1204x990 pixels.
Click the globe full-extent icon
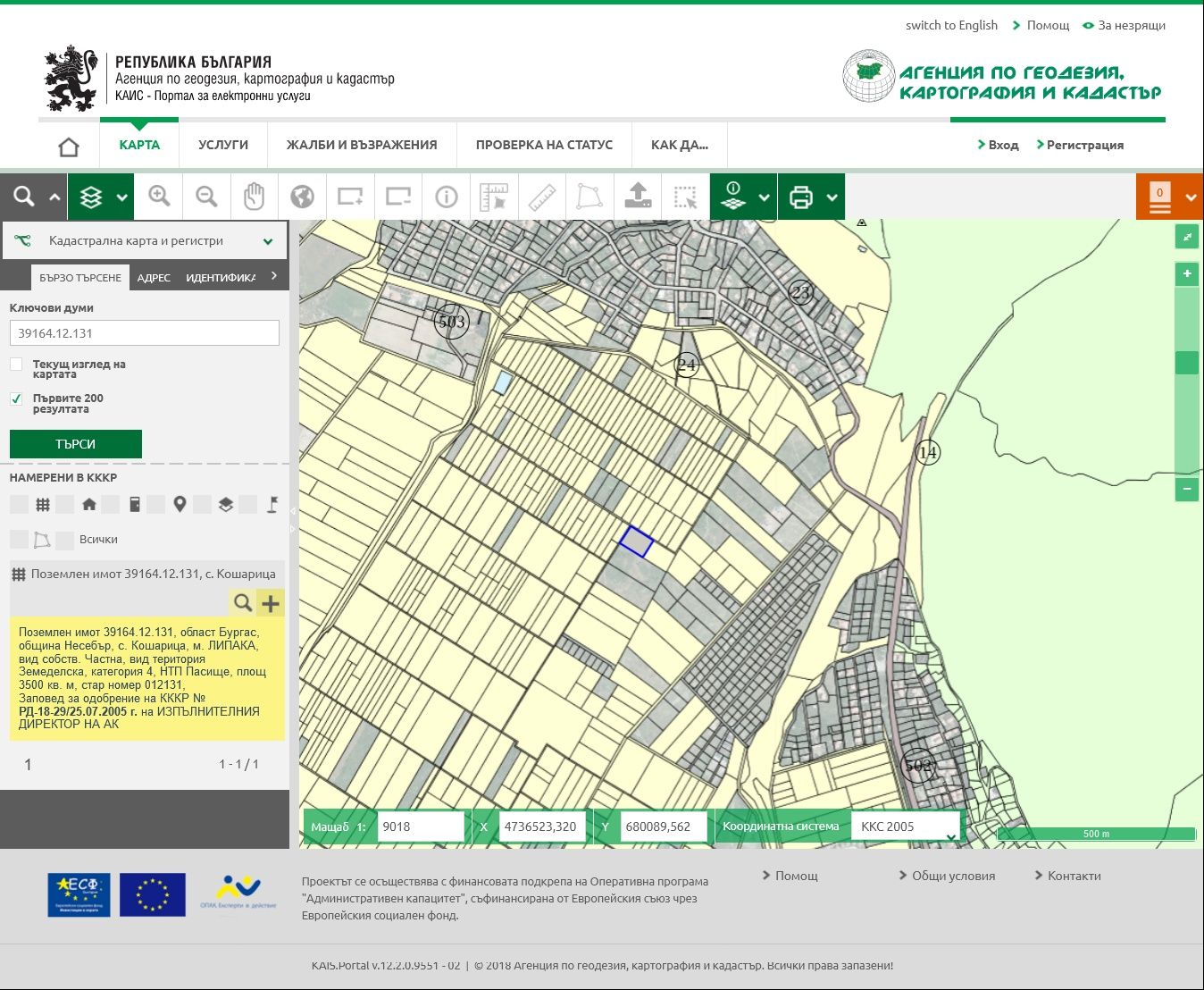[x=302, y=197]
